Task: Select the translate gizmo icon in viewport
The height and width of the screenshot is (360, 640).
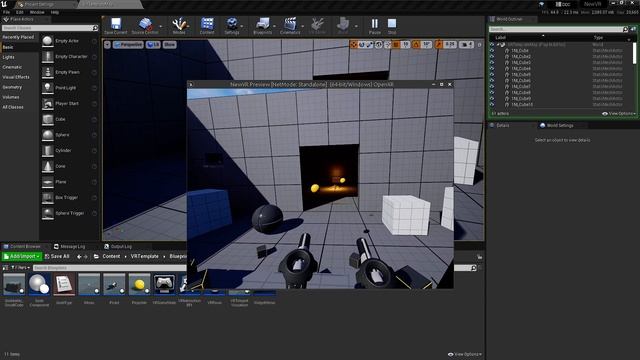Action: click(x=353, y=44)
